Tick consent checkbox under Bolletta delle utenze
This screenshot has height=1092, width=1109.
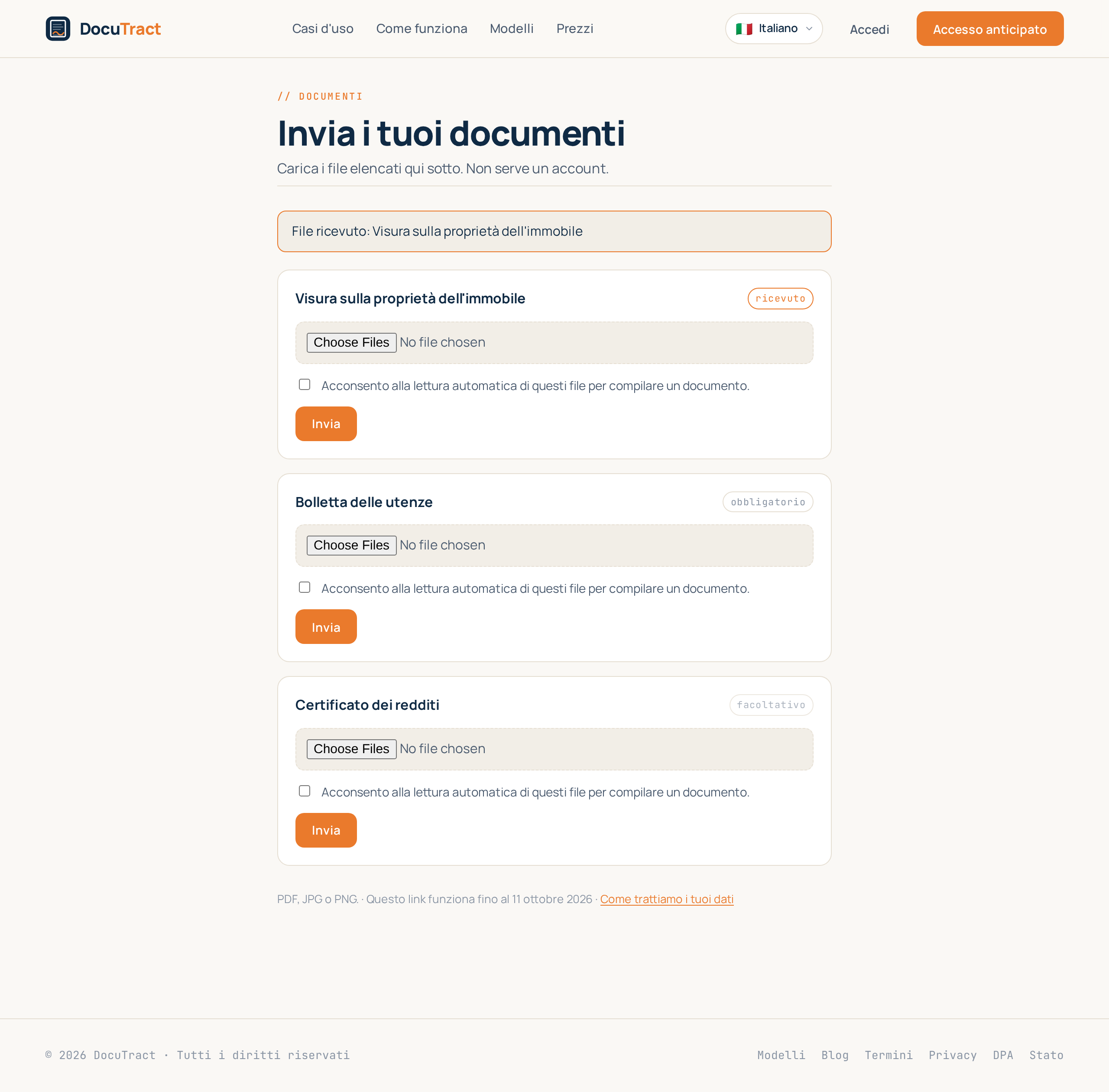pyautogui.click(x=305, y=587)
